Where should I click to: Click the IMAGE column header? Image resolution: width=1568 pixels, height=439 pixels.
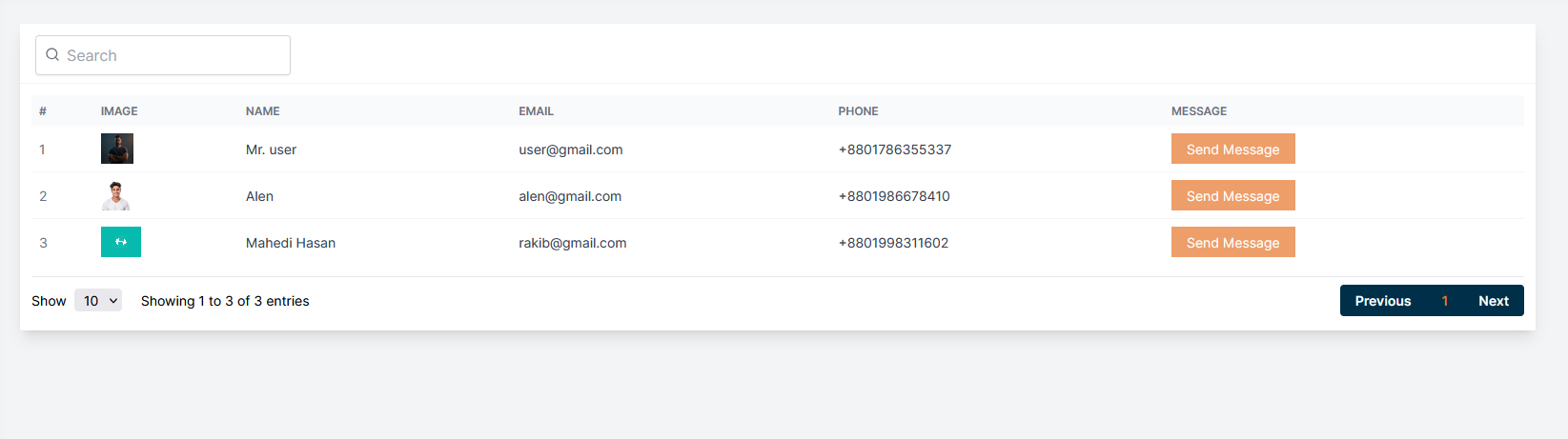coord(119,111)
